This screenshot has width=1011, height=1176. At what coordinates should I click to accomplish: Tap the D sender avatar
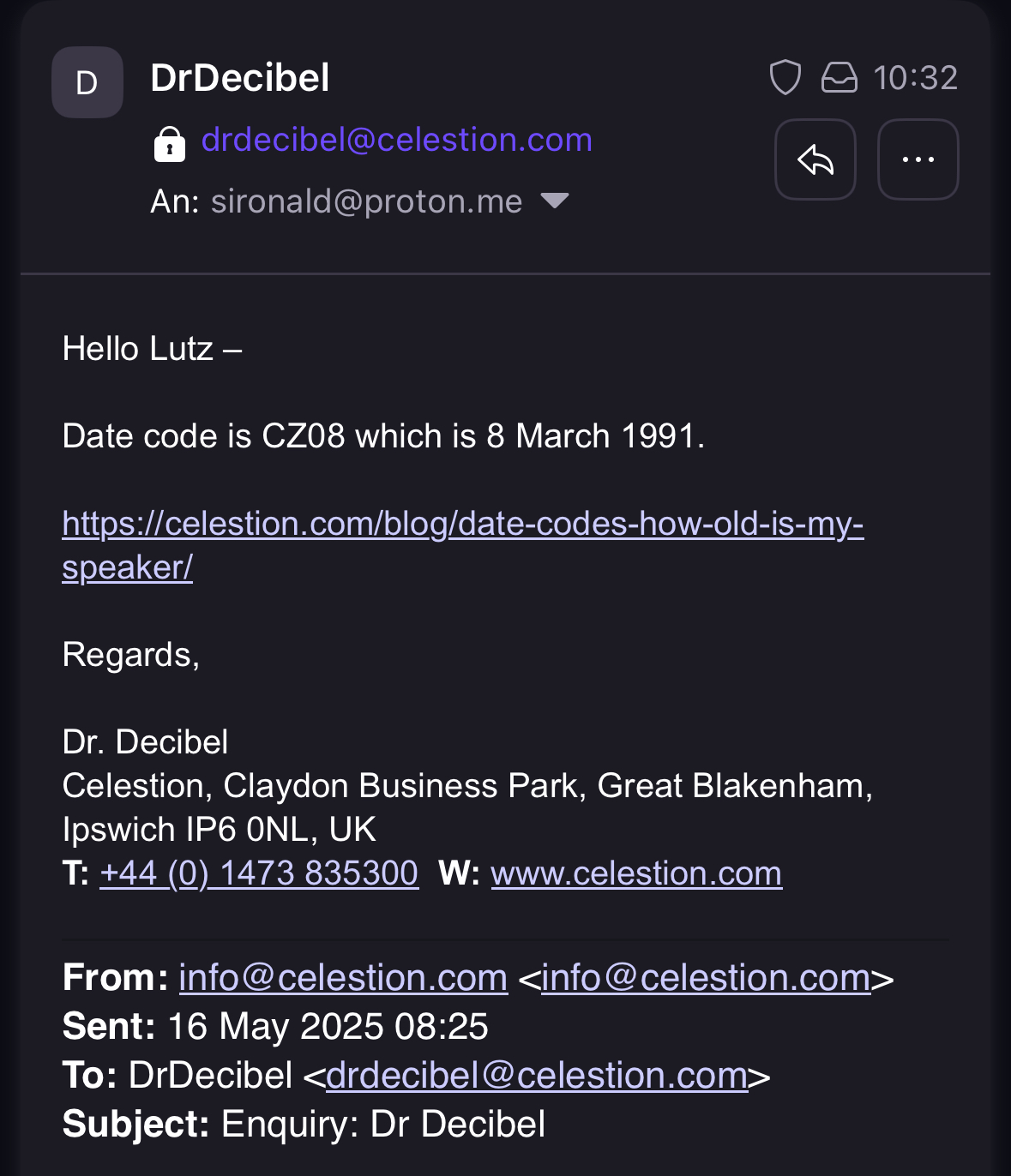(x=87, y=82)
